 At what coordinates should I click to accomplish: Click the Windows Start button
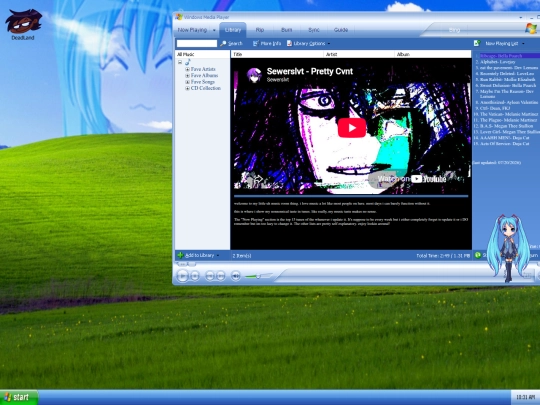[19, 397]
